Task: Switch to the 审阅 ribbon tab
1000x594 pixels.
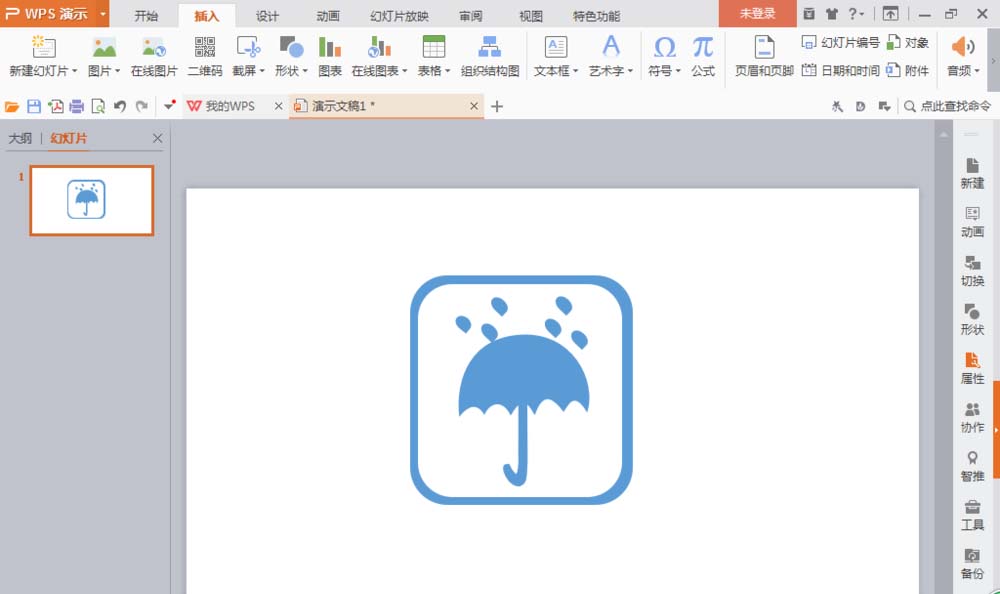Action: click(471, 16)
